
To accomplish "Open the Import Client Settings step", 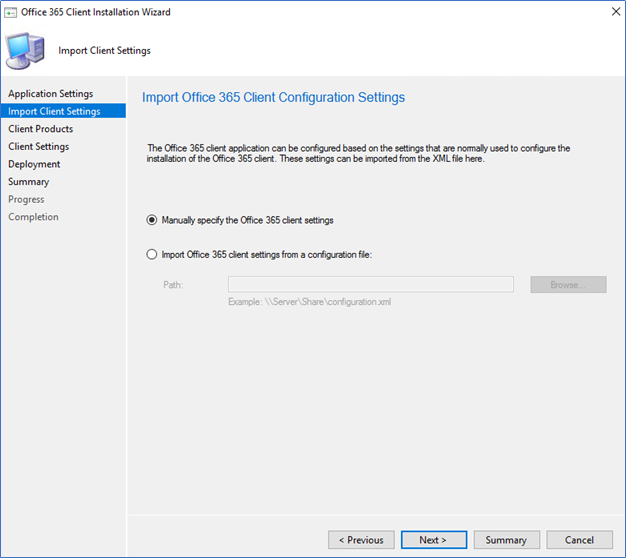I will pos(63,111).
